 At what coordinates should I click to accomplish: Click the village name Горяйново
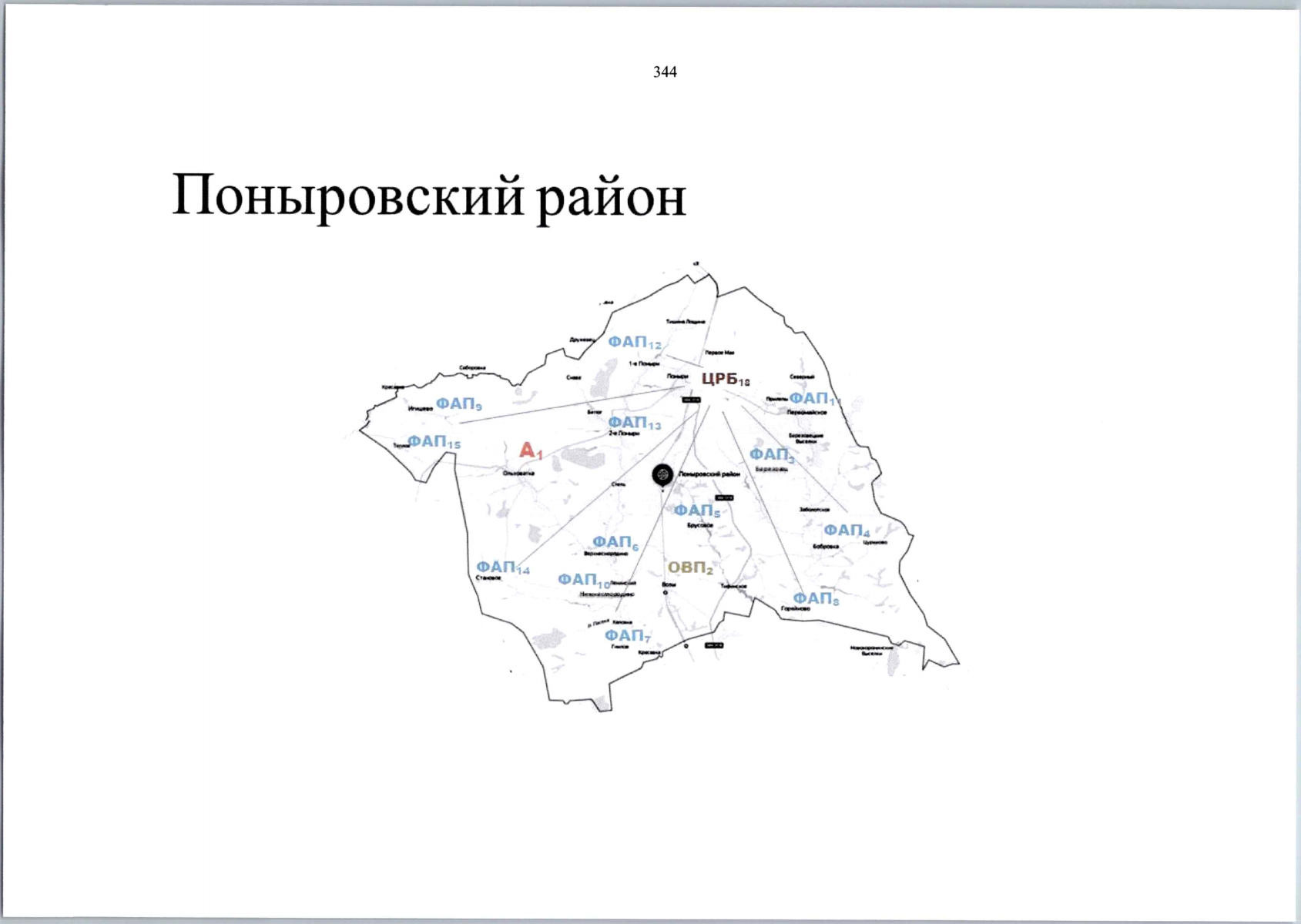(796, 609)
